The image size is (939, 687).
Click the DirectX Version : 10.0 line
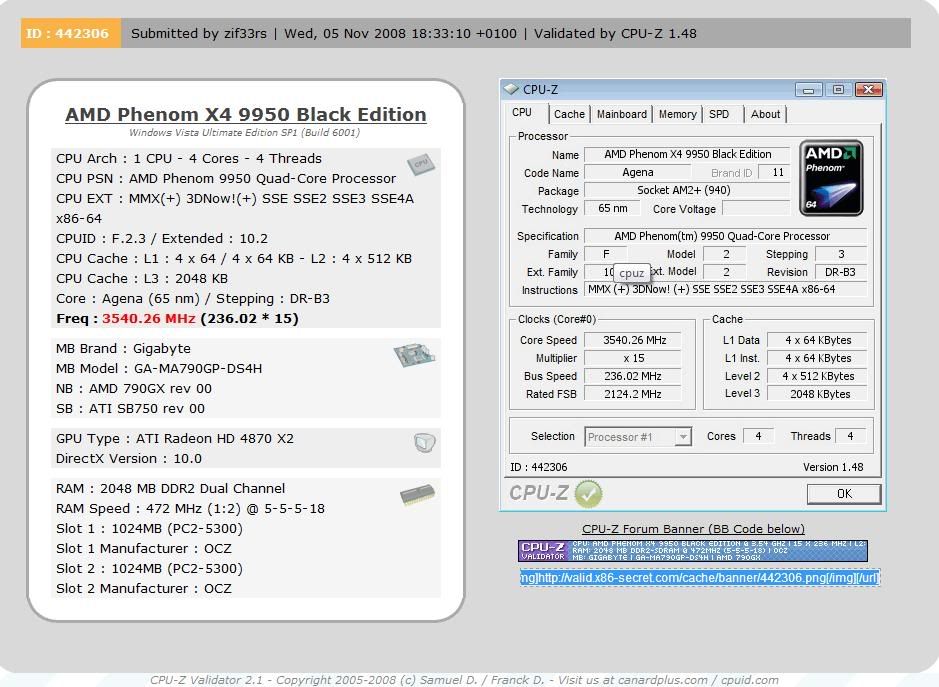tap(129, 459)
